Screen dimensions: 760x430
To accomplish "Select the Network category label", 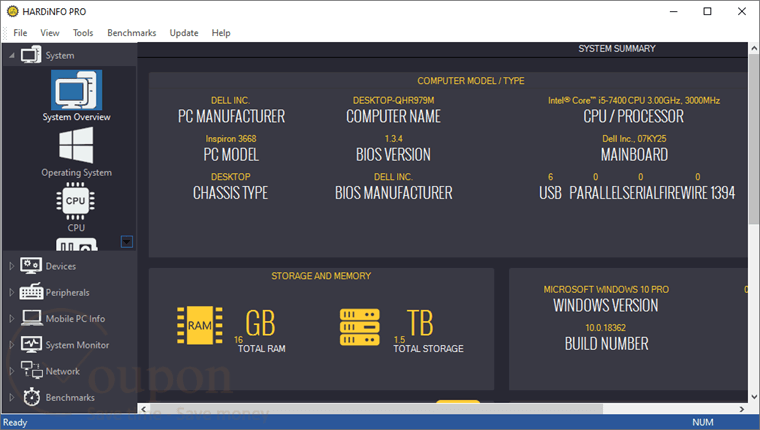I will 63,371.
